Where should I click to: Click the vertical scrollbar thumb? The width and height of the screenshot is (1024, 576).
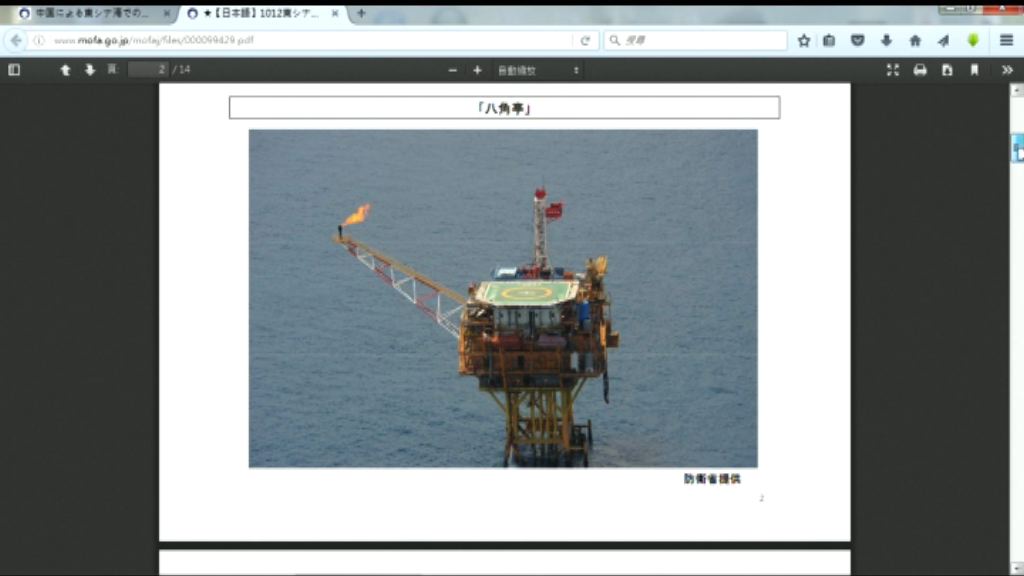1017,148
